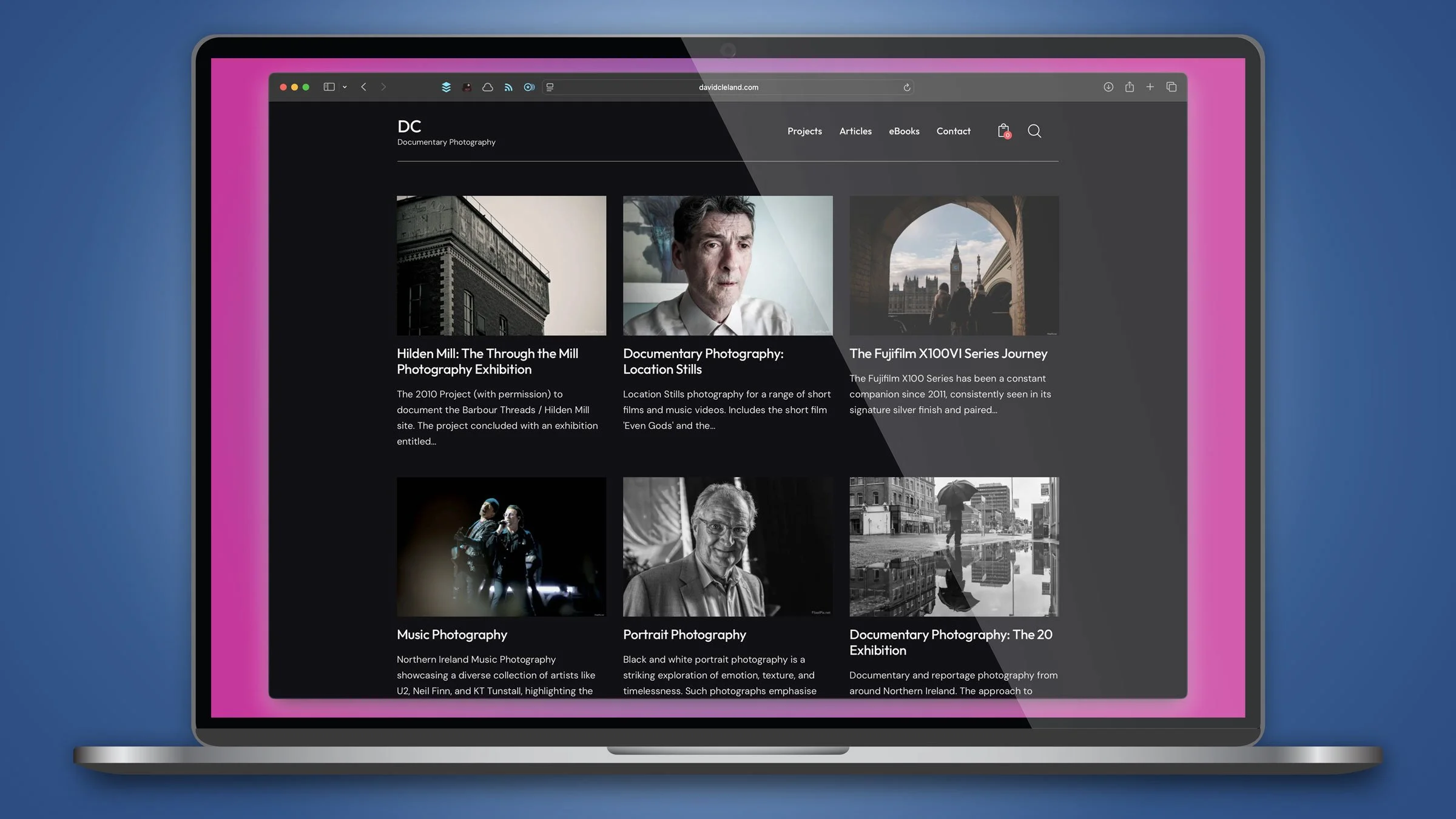Open the Location Stills portrait thumbnail
This screenshot has width=1456, height=819.
(727, 265)
